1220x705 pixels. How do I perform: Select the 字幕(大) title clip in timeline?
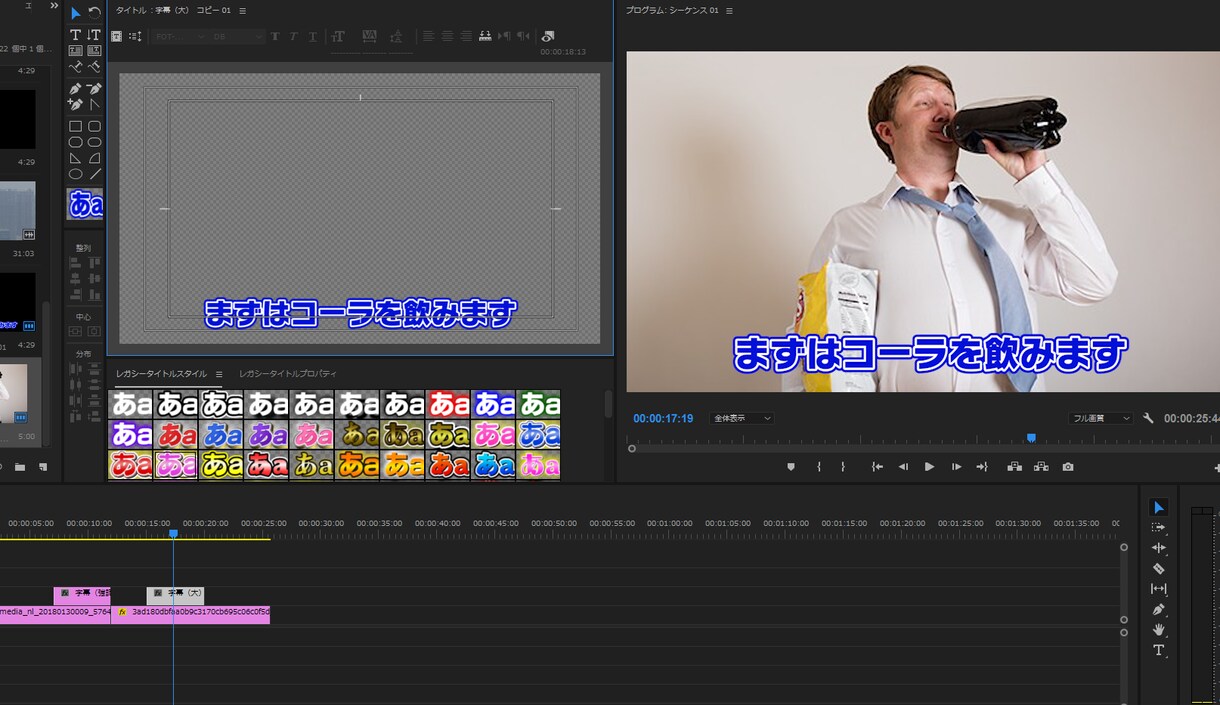(175, 594)
